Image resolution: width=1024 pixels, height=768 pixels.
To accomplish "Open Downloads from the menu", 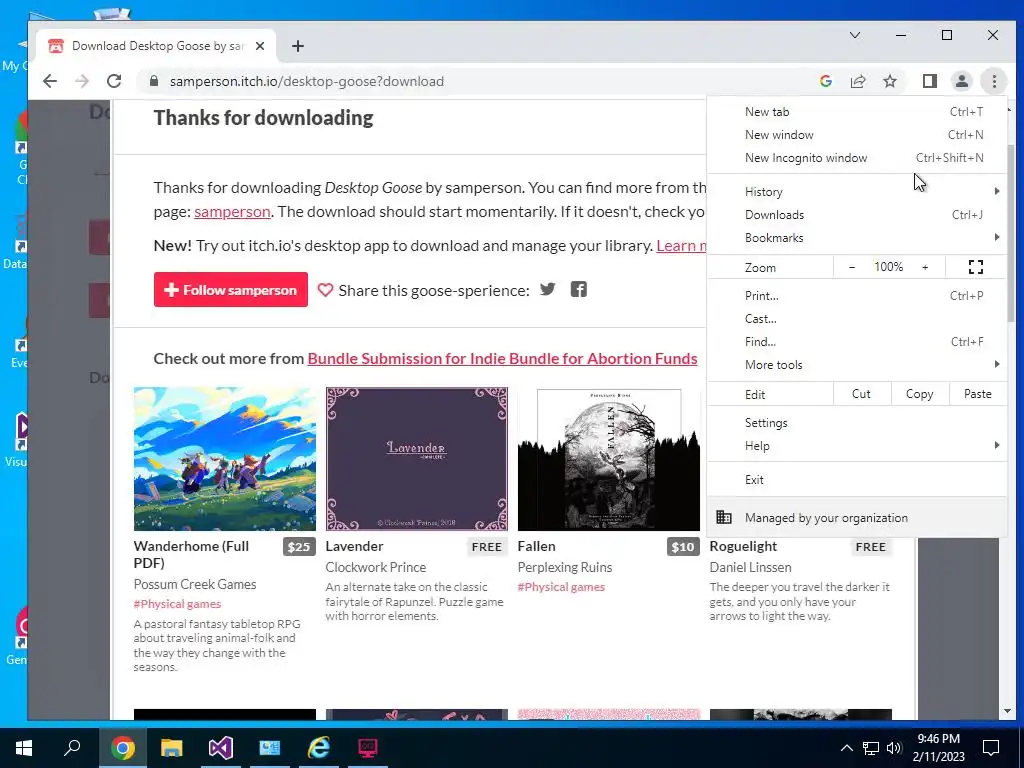I will click(857, 215).
